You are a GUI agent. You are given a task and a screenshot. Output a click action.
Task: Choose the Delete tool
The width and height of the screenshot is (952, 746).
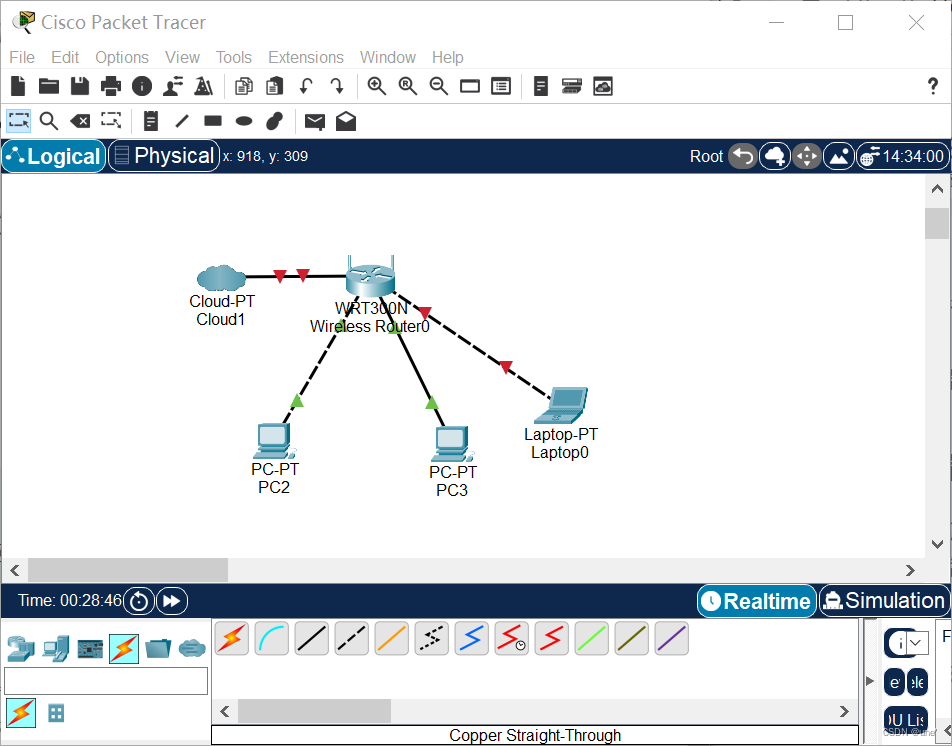tap(80, 121)
